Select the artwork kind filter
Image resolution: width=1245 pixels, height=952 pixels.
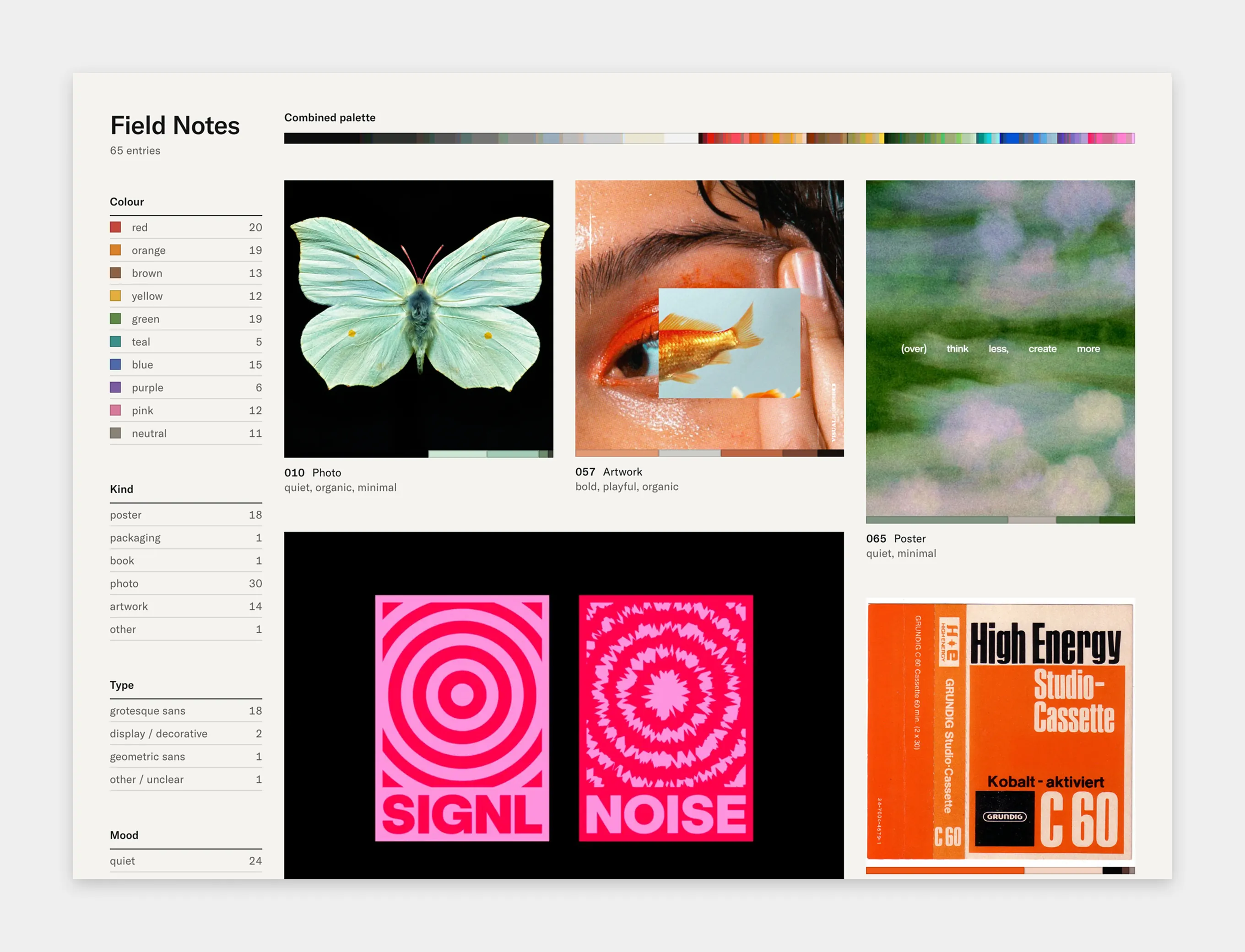[186, 606]
